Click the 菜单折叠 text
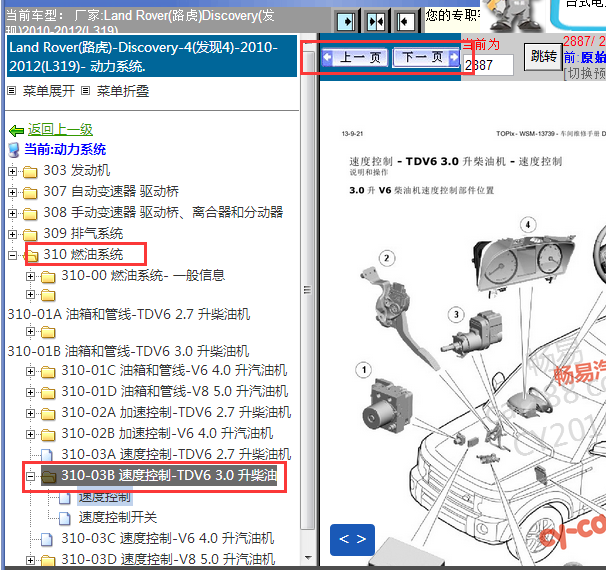The width and height of the screenshot is (606, 570). click(123, 91)
